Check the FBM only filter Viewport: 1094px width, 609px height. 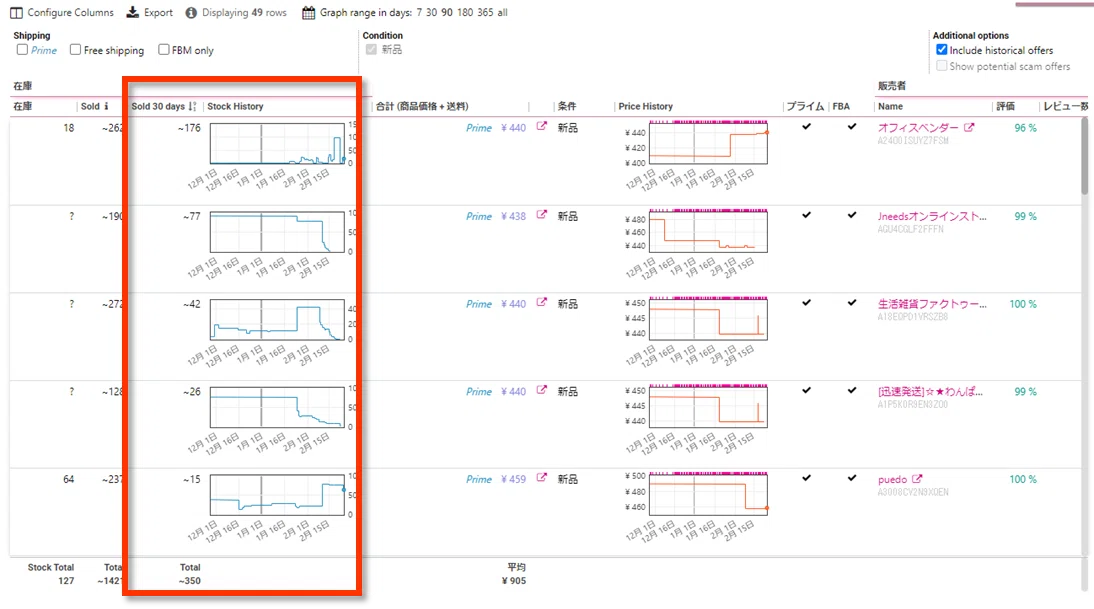click(163, 50)
